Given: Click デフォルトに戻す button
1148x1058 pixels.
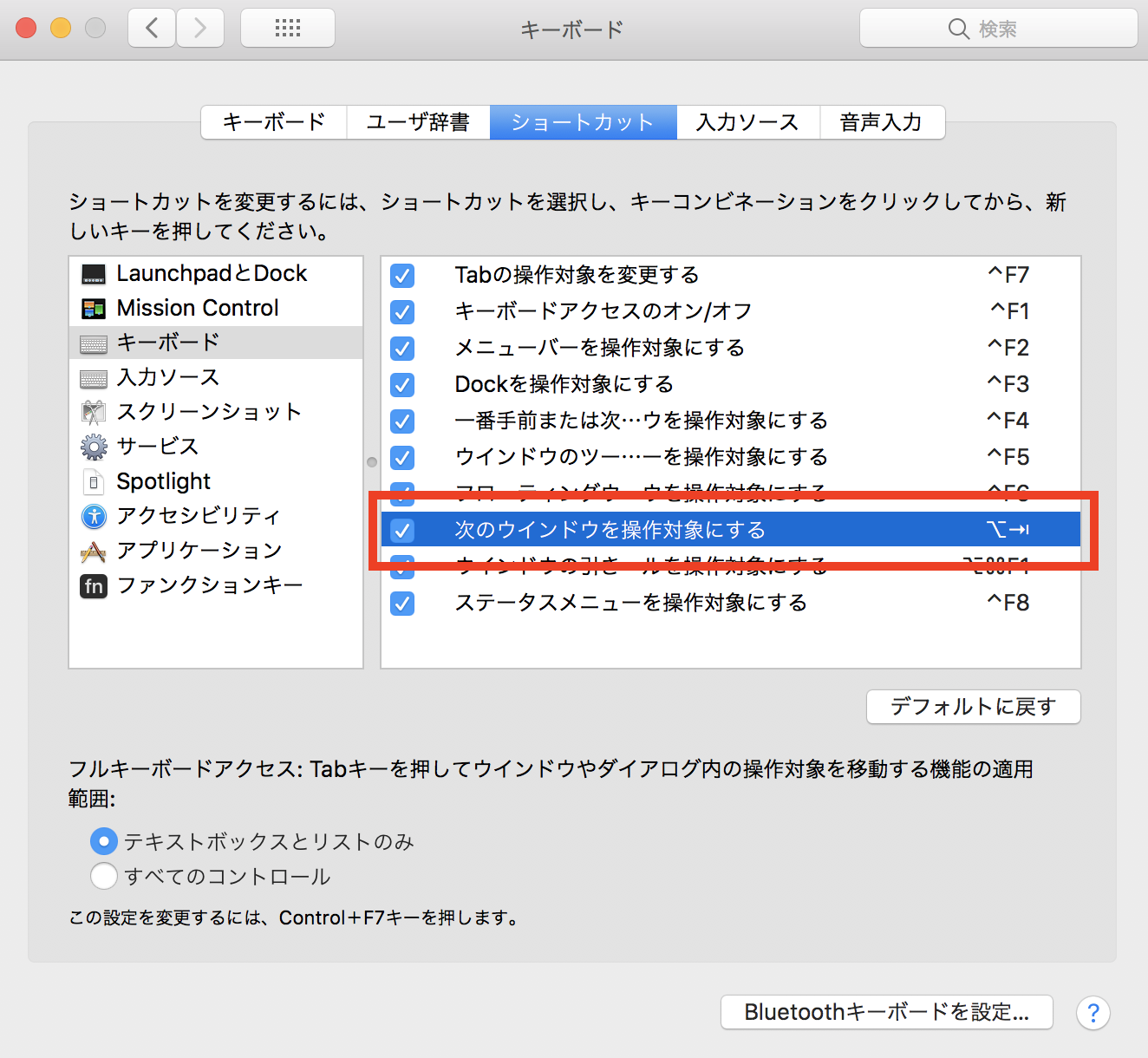Looking at the screenshot, I should [x=973, y=707].
